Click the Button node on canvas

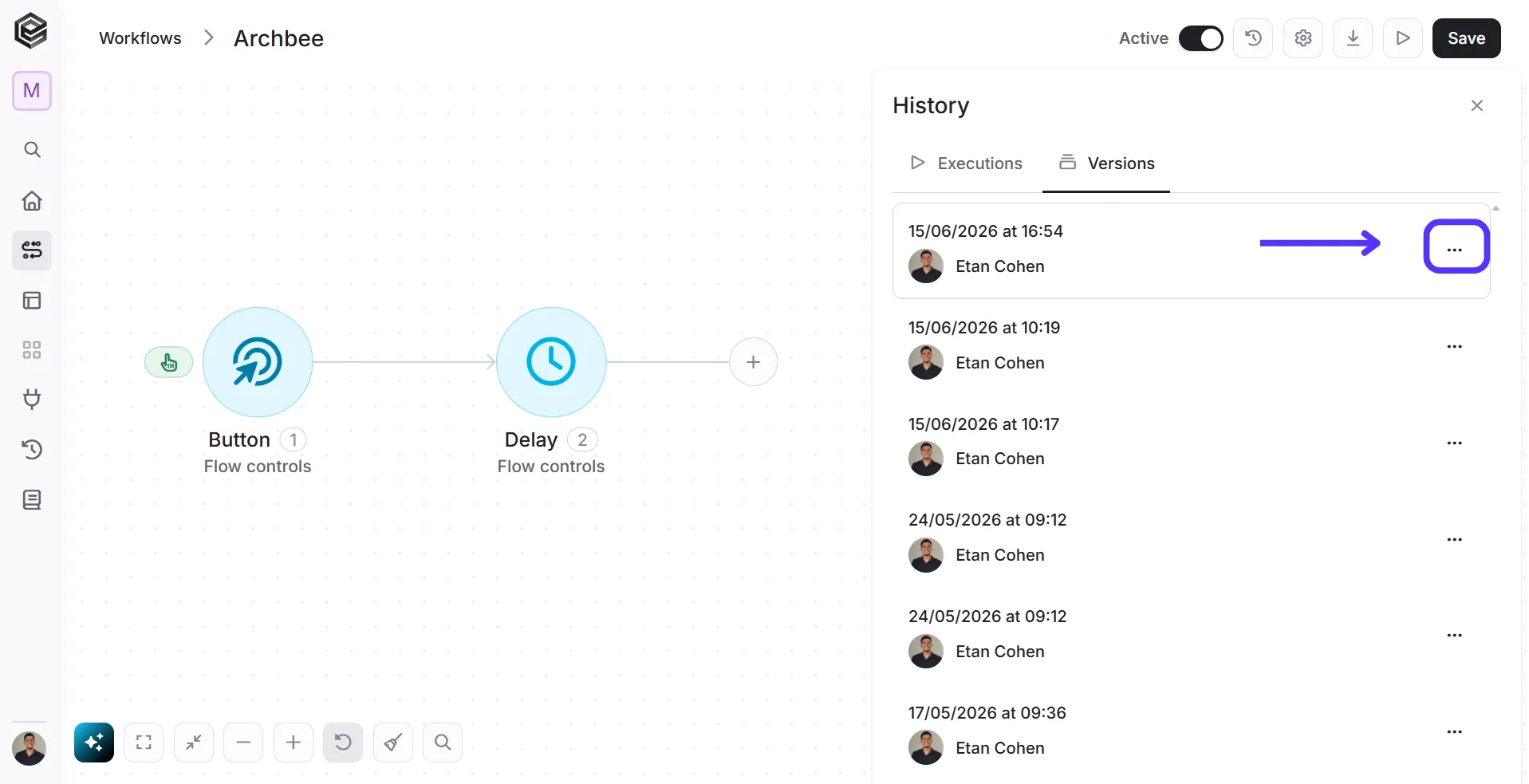258,362
